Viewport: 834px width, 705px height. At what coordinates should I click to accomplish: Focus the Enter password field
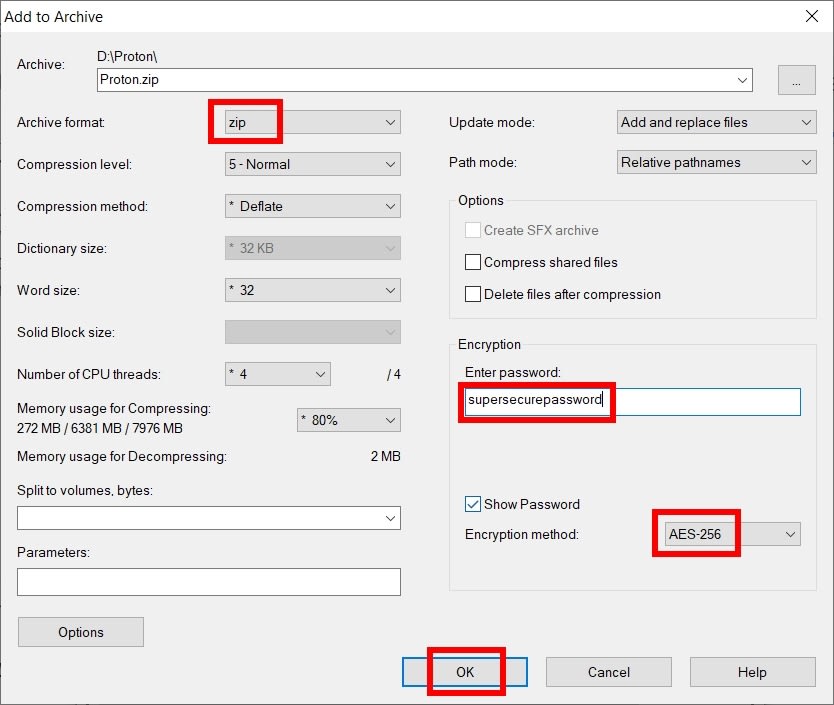tap(631, 402)
